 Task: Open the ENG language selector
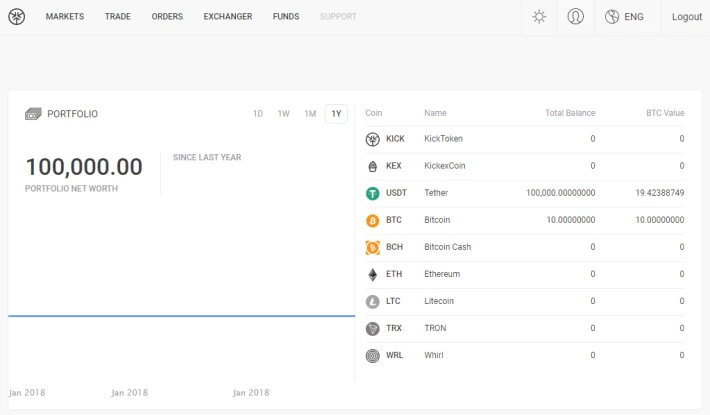coord(625,17)
